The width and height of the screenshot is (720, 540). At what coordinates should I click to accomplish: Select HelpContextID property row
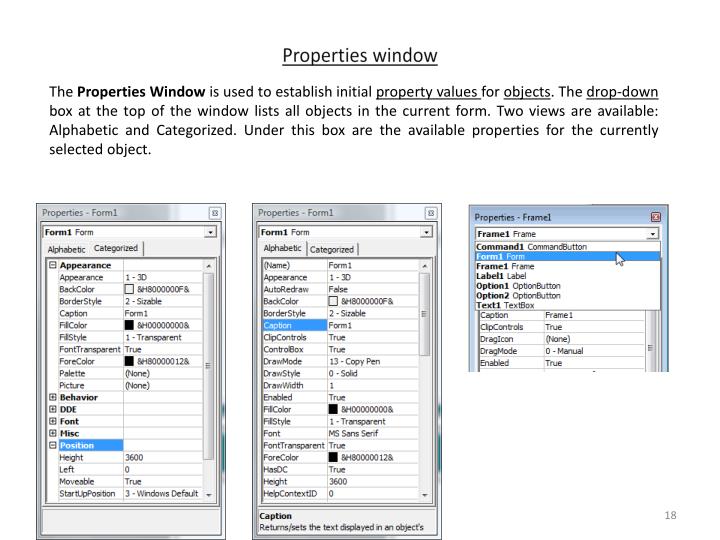(x=340, y=494)
